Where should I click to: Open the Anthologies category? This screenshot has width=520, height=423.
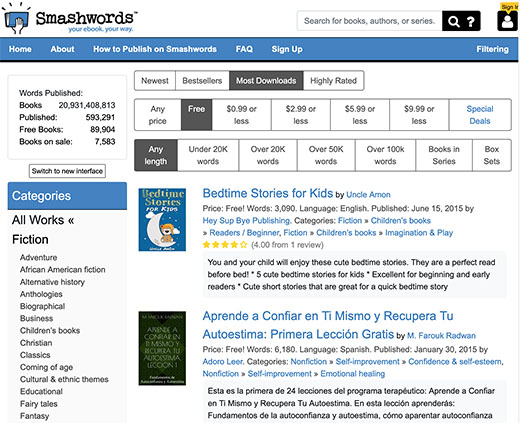(x=41, y=294)
